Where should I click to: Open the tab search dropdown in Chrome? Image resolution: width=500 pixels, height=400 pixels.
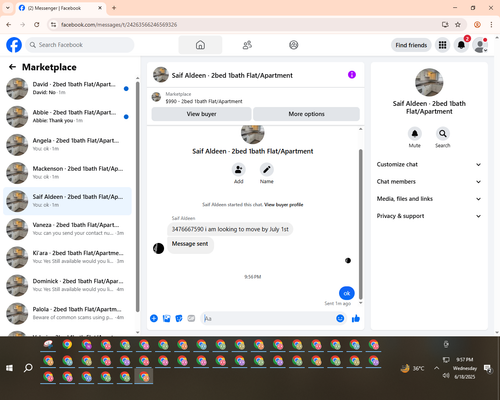8,8
